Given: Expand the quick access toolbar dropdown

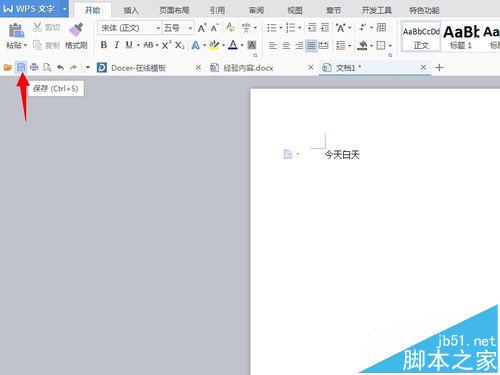Looking at the screenshot, I should [x=88, y=68].
